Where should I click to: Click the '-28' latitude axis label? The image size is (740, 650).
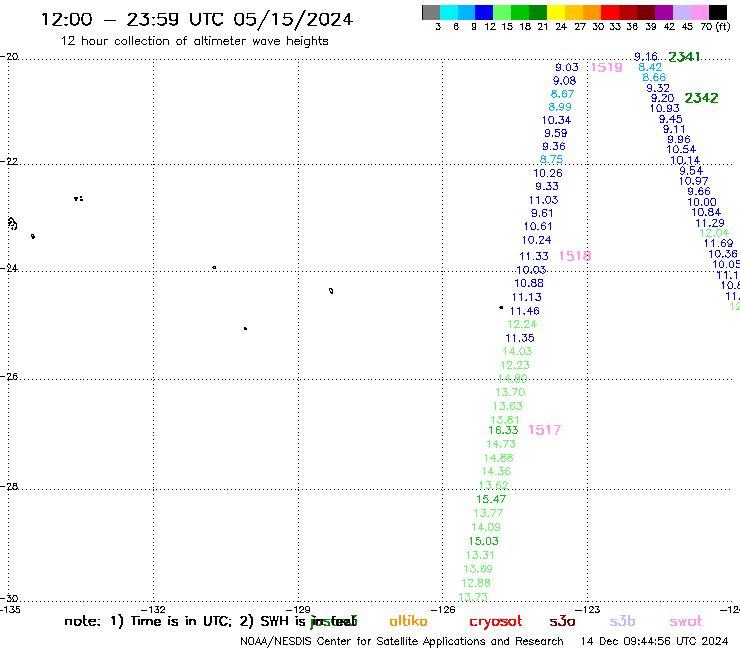coord(9,486)
